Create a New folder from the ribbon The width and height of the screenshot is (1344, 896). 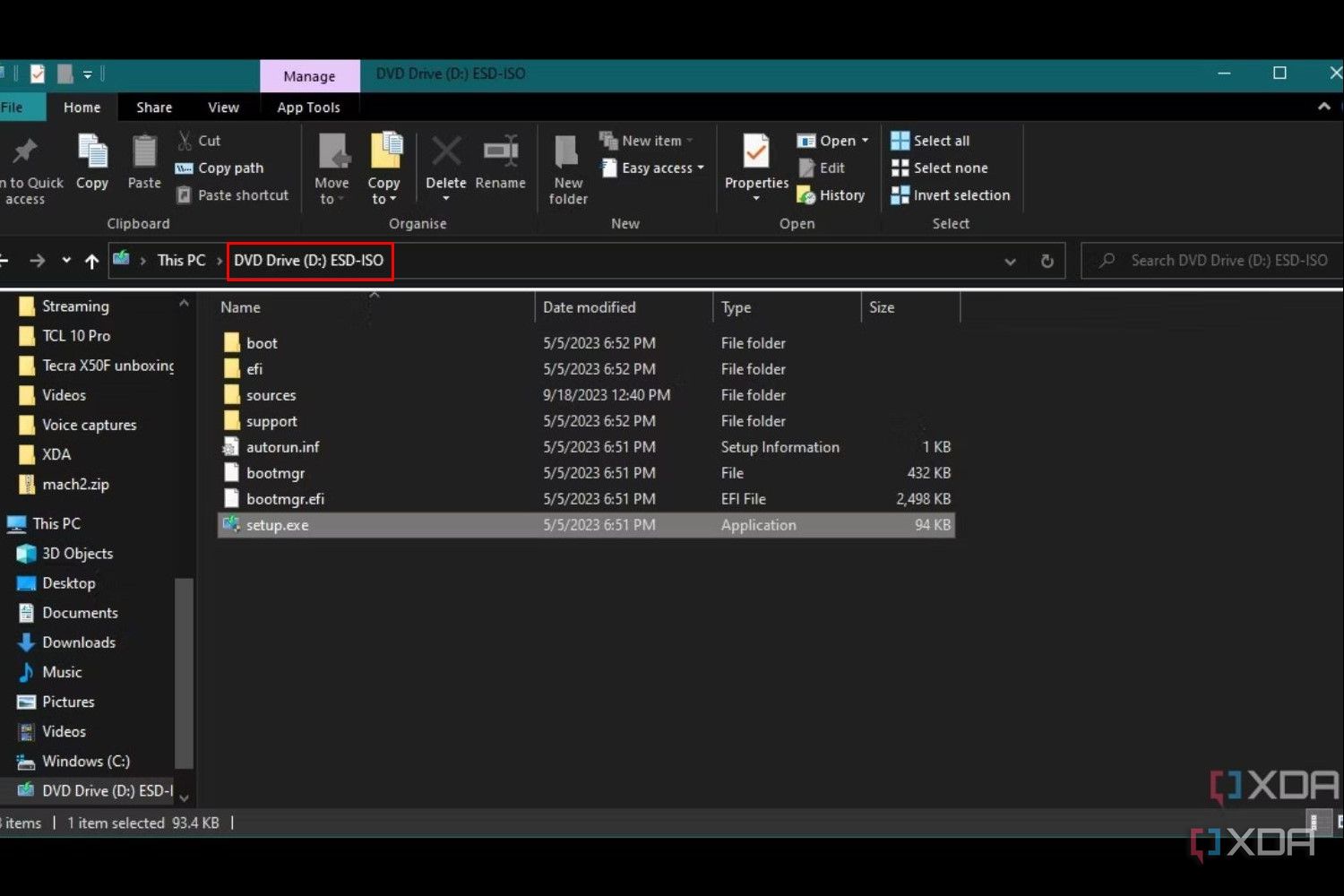(568, 169)
